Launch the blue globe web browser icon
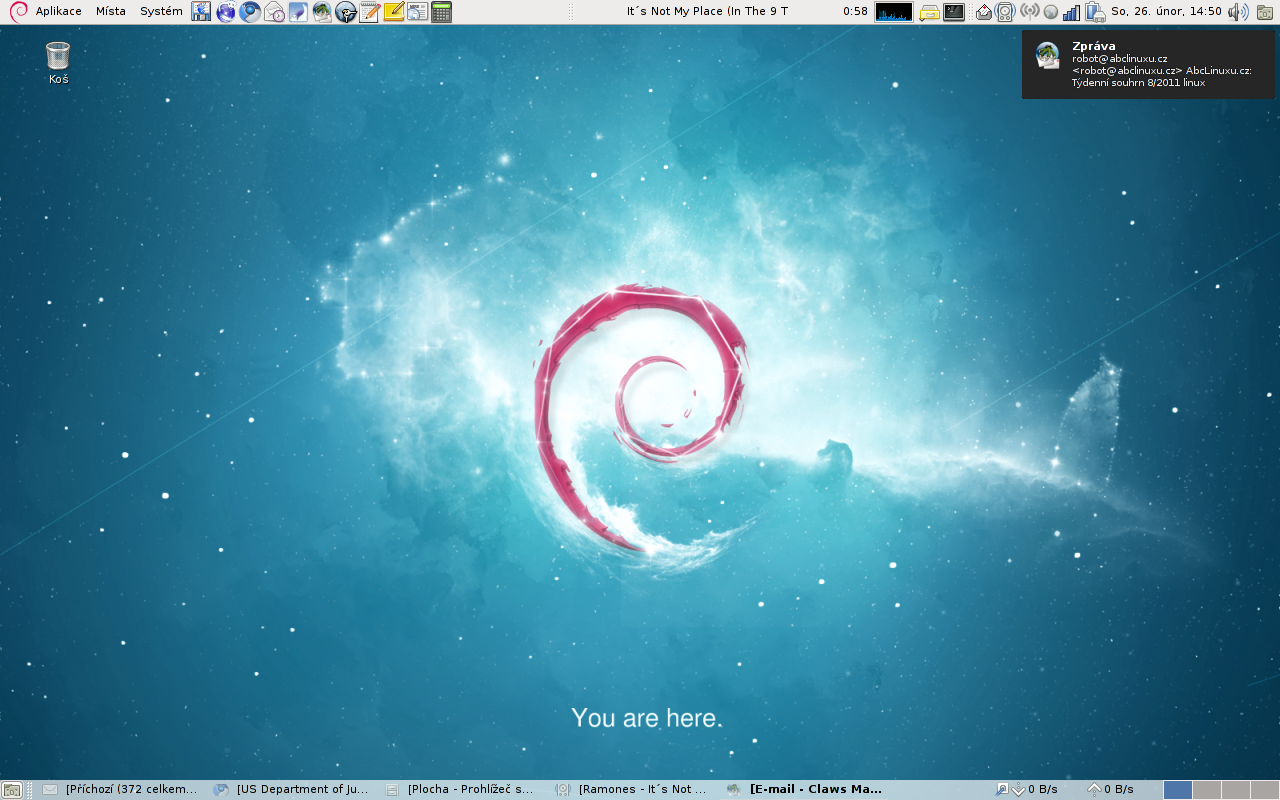This screenshot has width=1280, height=800. tap(226, 12)
